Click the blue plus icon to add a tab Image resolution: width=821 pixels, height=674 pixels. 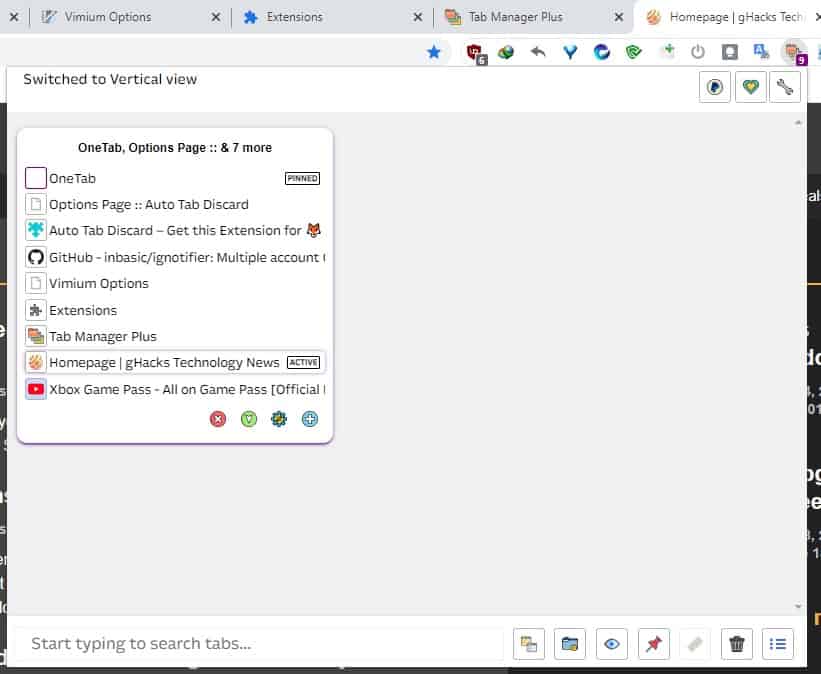point(310,419)
